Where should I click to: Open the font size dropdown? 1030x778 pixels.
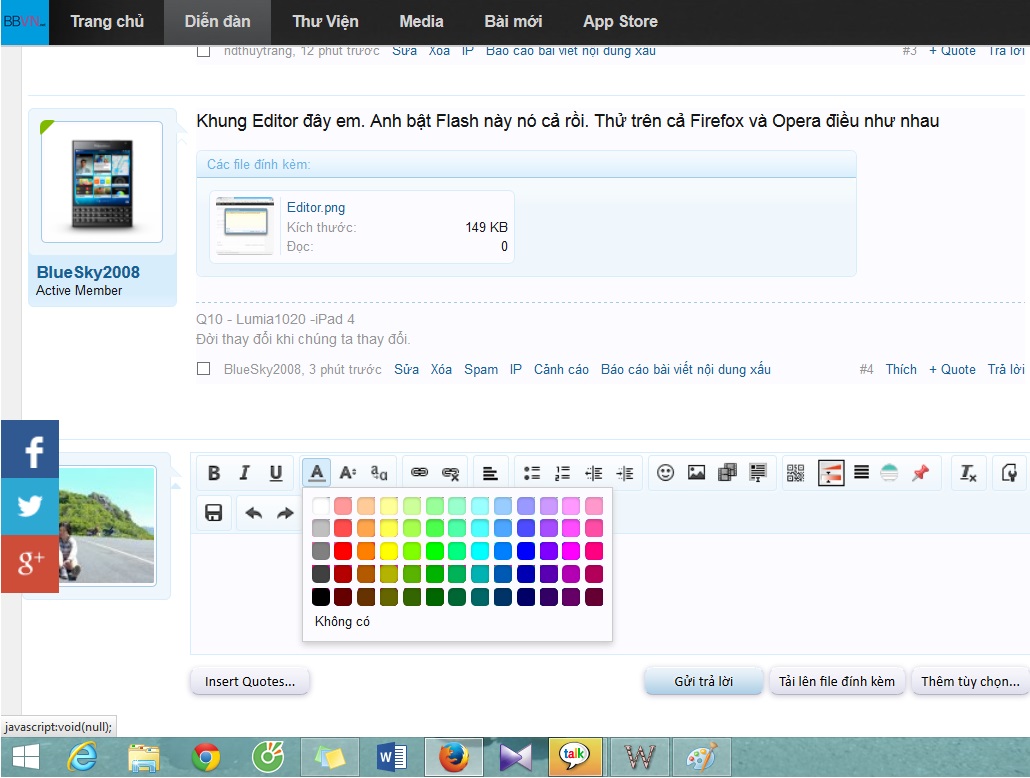[x=347, y=473]
